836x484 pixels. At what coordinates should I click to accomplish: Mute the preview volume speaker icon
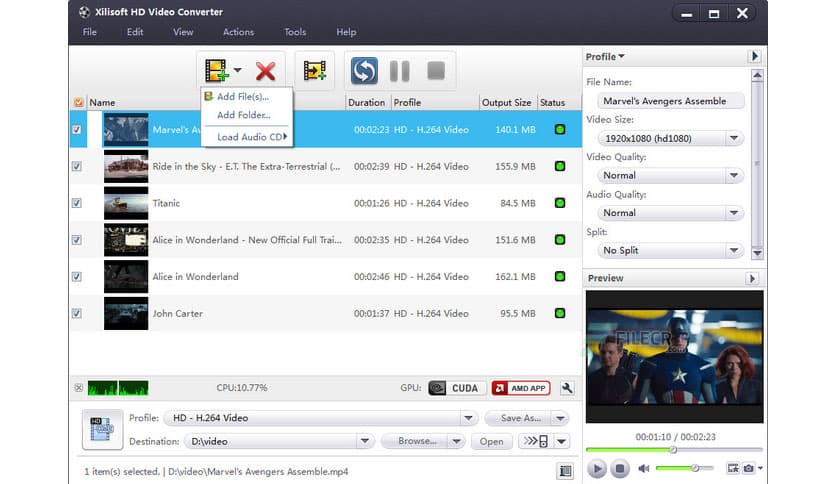tap(644, 469)
